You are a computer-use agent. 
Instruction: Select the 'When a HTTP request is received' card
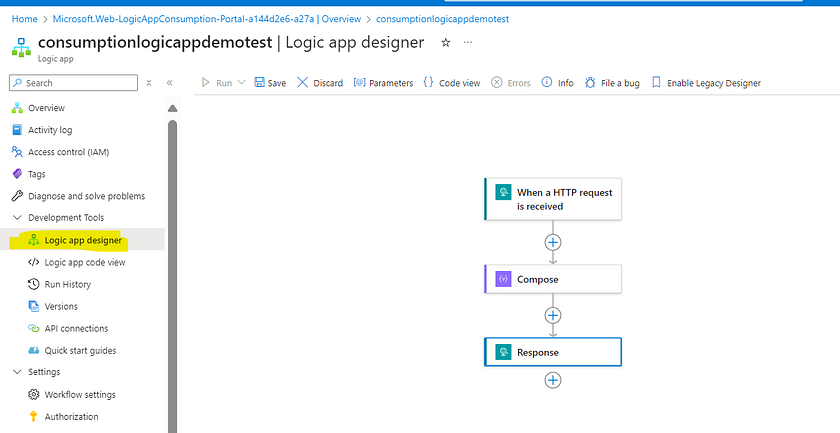click(x=553, y=199)
